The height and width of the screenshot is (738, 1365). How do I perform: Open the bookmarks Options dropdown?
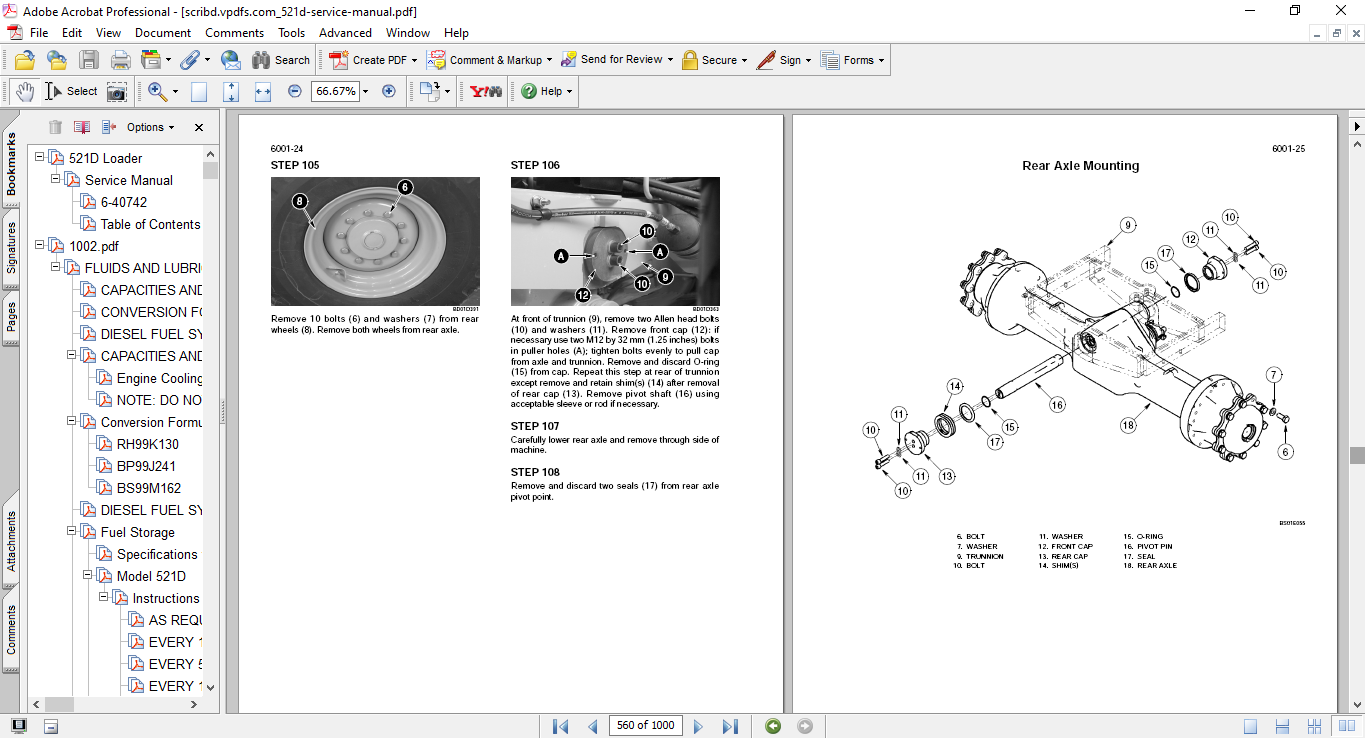point(150,127)
